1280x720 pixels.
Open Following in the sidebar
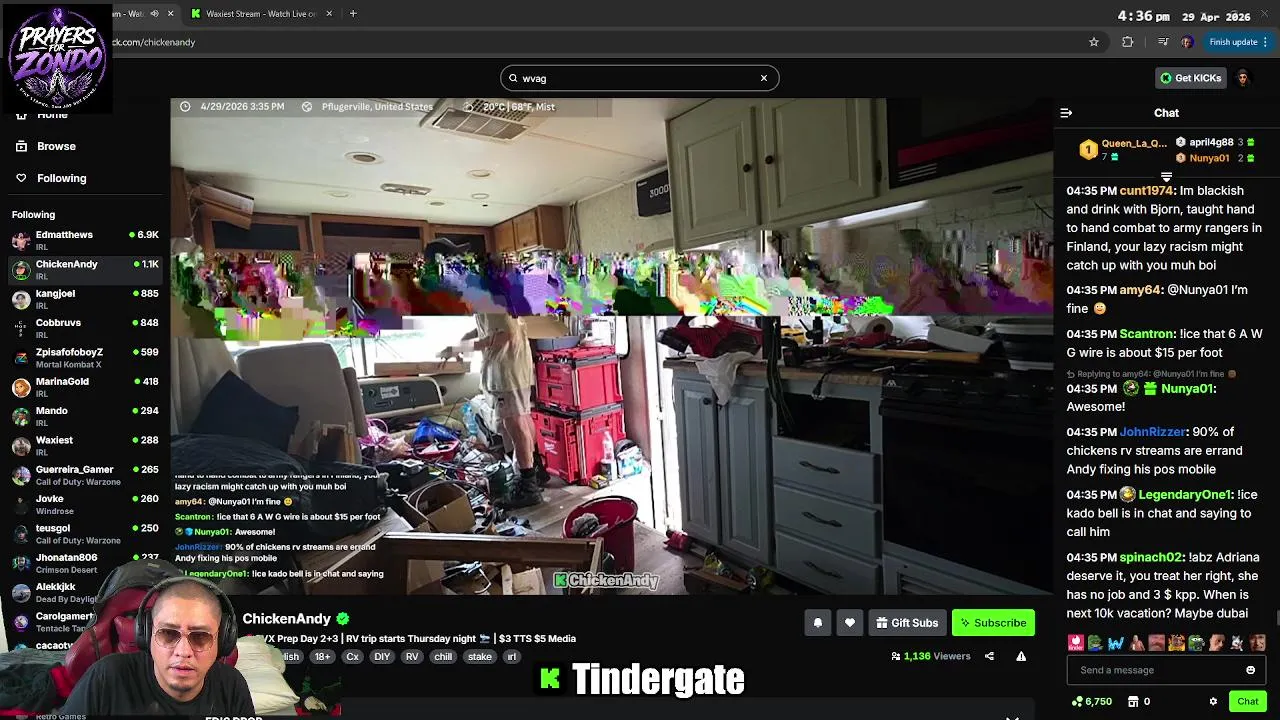point(61,178)
